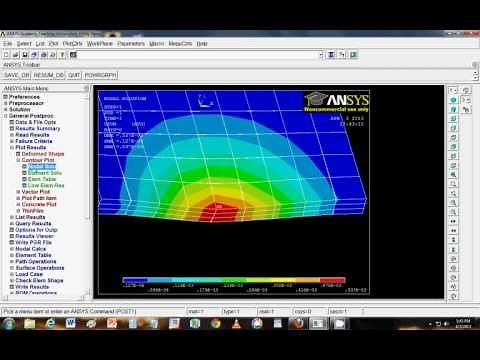Click the Report Generator toolbar icon
The height and width of the screenshot is (360, 480).
tap(53, 55)
